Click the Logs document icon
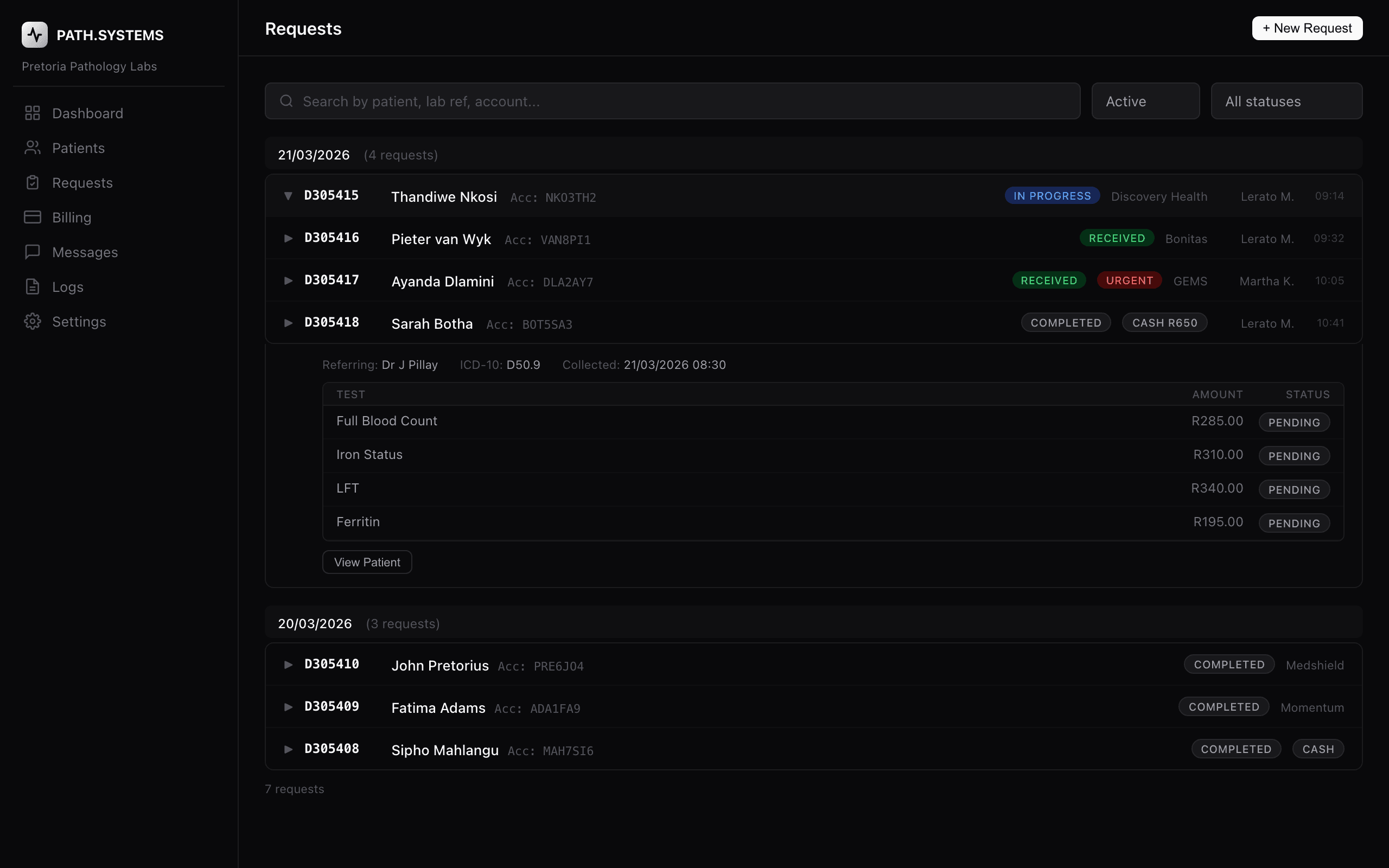This screenshot has width=1389, height=868. point(32,286)
